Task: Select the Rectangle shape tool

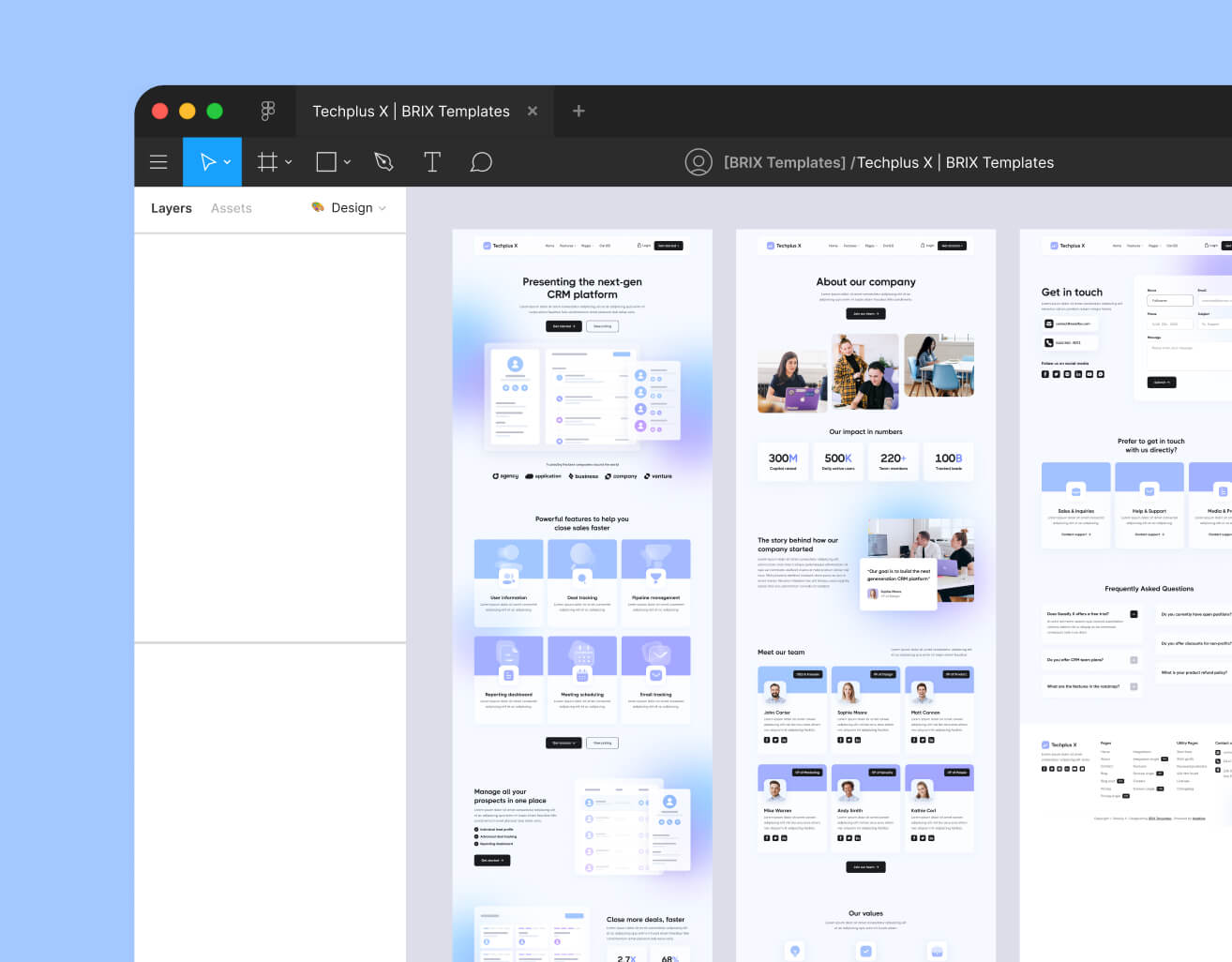Action: [x=325, y=161]
